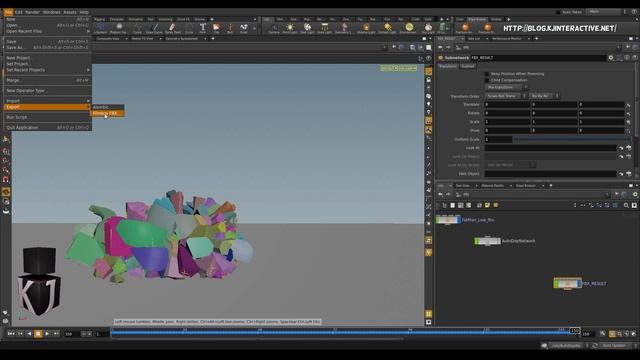
Task: Click the Uniform Scale slider track
Action: pyautogui.click(x=571, y=140)
